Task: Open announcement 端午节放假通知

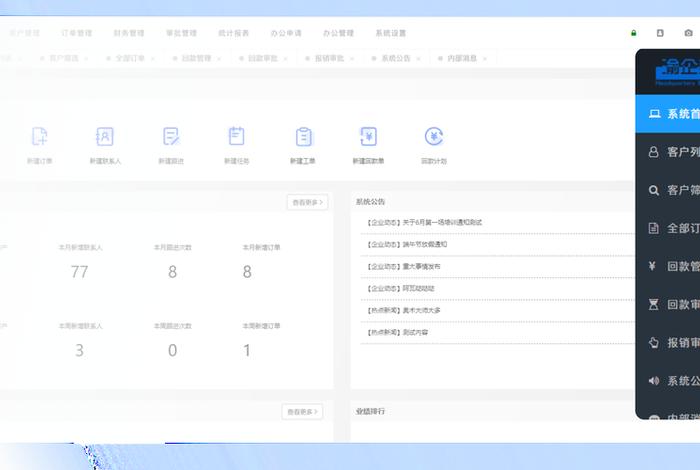Action: pyautogui.click(x=407, y=244)
